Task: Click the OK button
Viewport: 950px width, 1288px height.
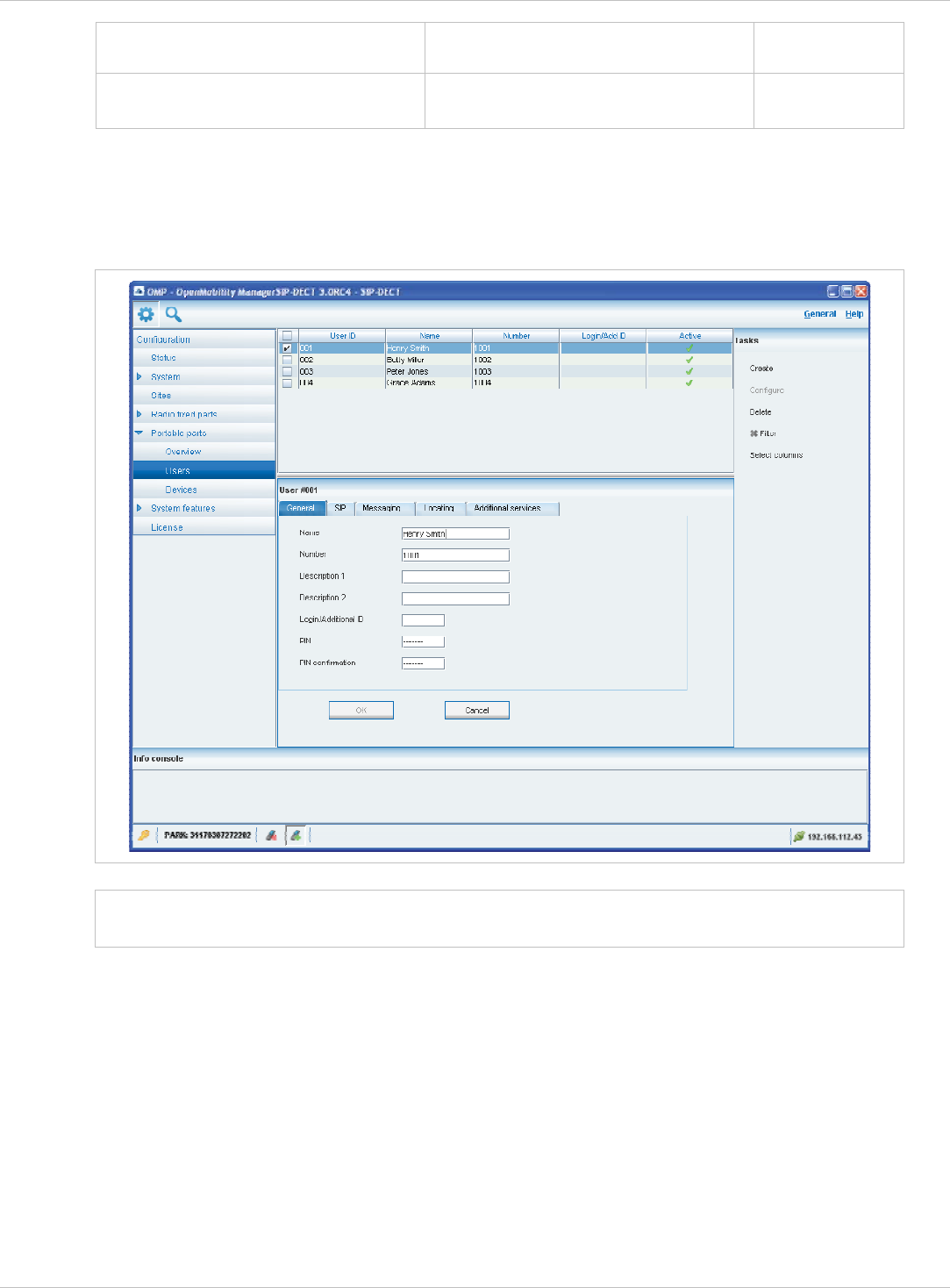Action: coord(361,711)
